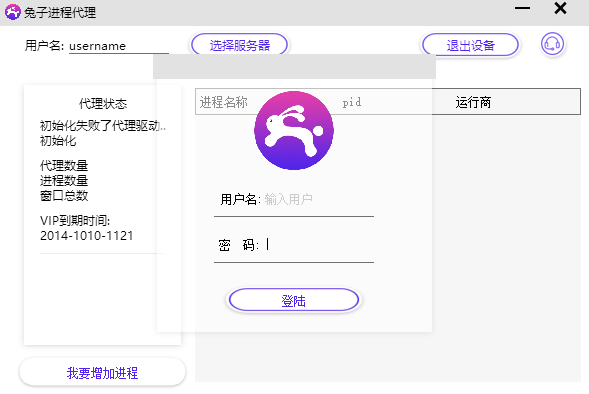Open the 选择服务器 server selection button
This screenshot has height=394, width=589.
coord(240,45)
